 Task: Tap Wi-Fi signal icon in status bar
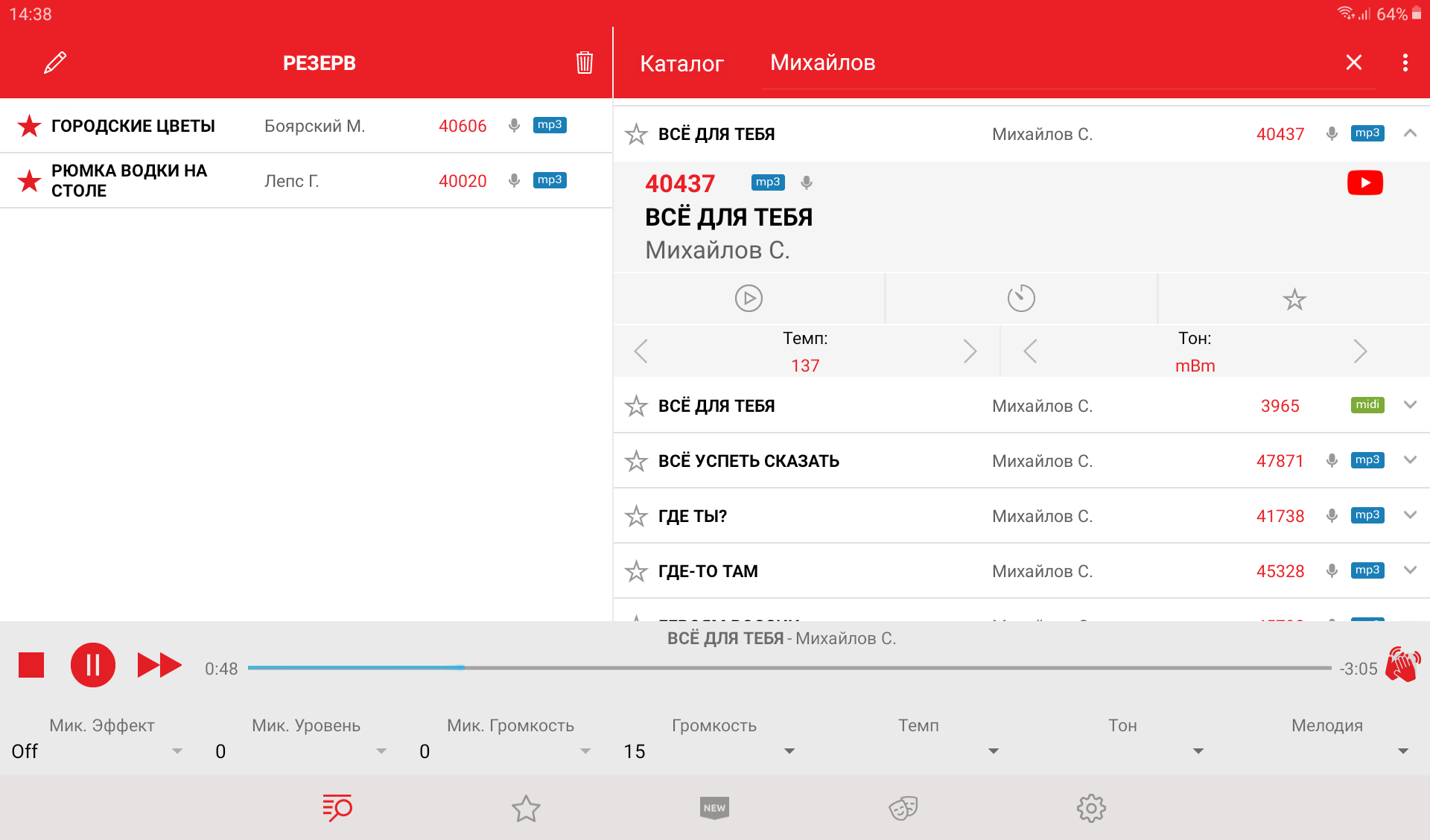pos(1346,13)
